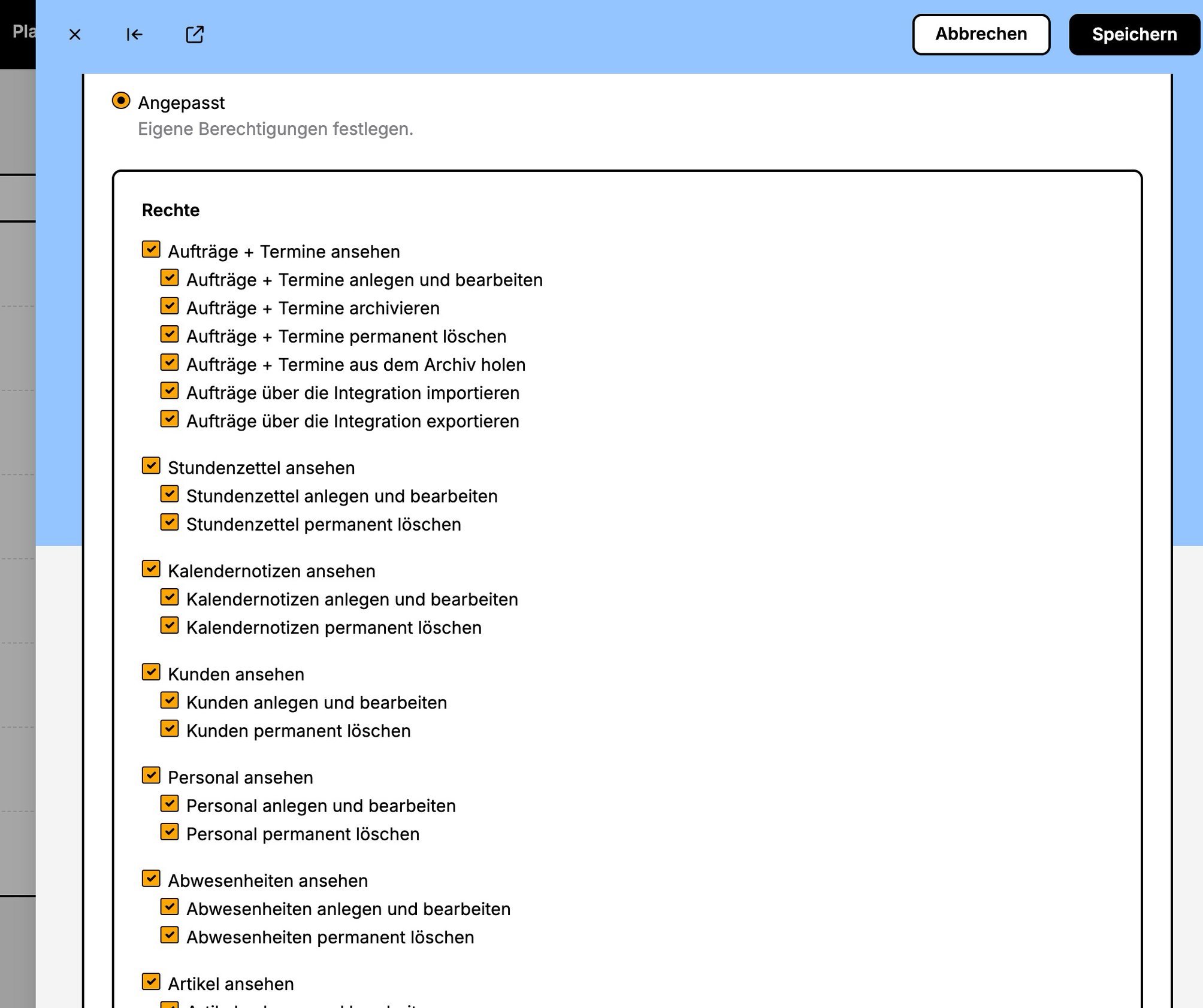
Task: Toggle Personal anlegen und bearbeiten
Action: [170, 804]
